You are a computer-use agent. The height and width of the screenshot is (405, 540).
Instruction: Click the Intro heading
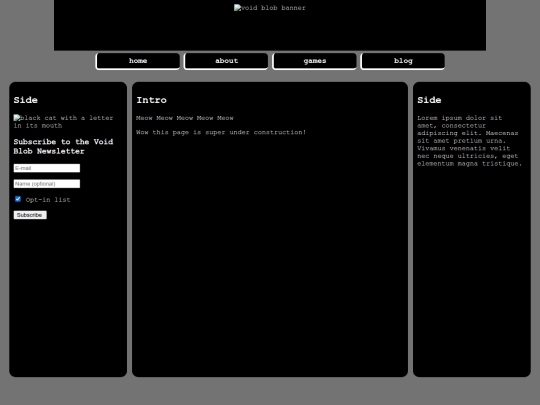(x=152, y=100)
